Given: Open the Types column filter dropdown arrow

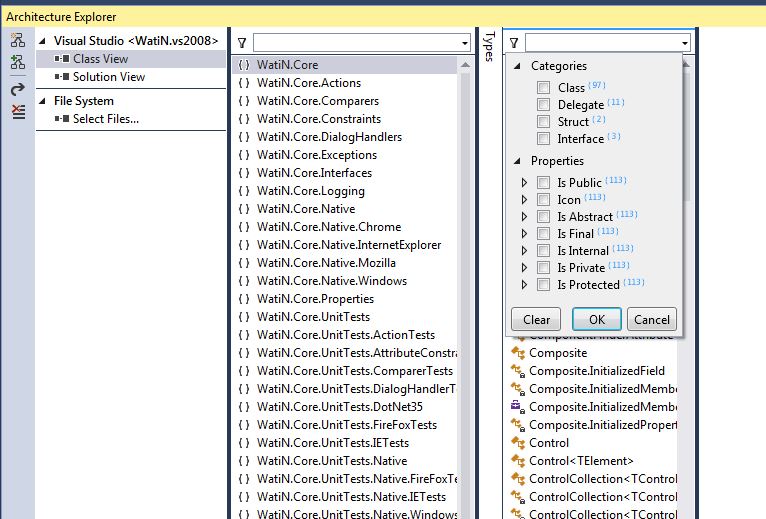Looking at the screenshot, I should point(685,43).
